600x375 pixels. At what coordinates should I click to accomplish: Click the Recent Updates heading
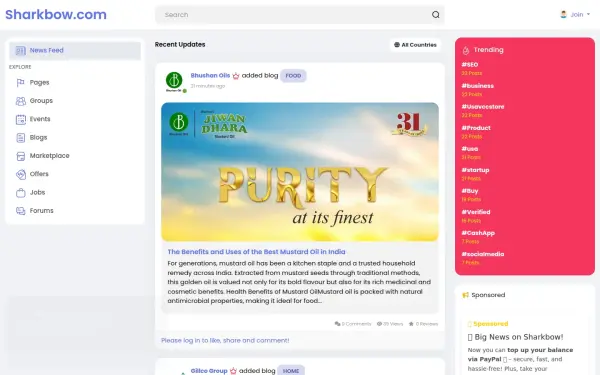click(x=180, y=45)
